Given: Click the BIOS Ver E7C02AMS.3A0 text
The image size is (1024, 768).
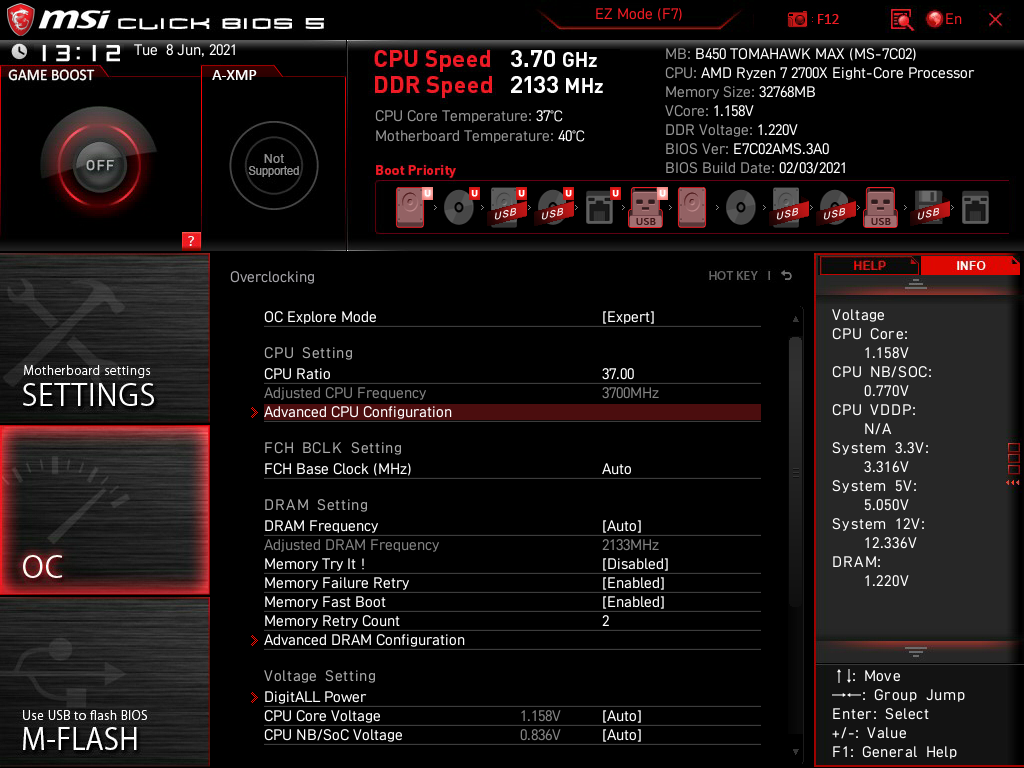Looking at the screenshot, I should (747, 149).
